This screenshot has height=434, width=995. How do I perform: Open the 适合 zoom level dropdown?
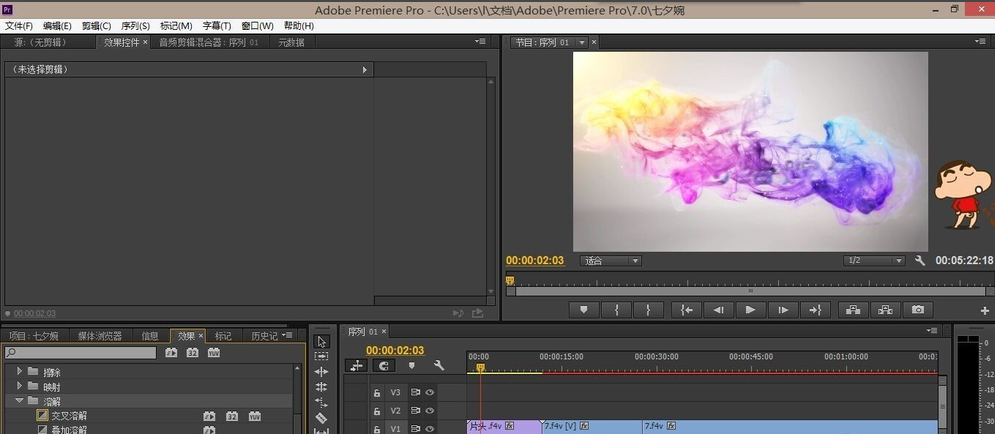point(610,261)
